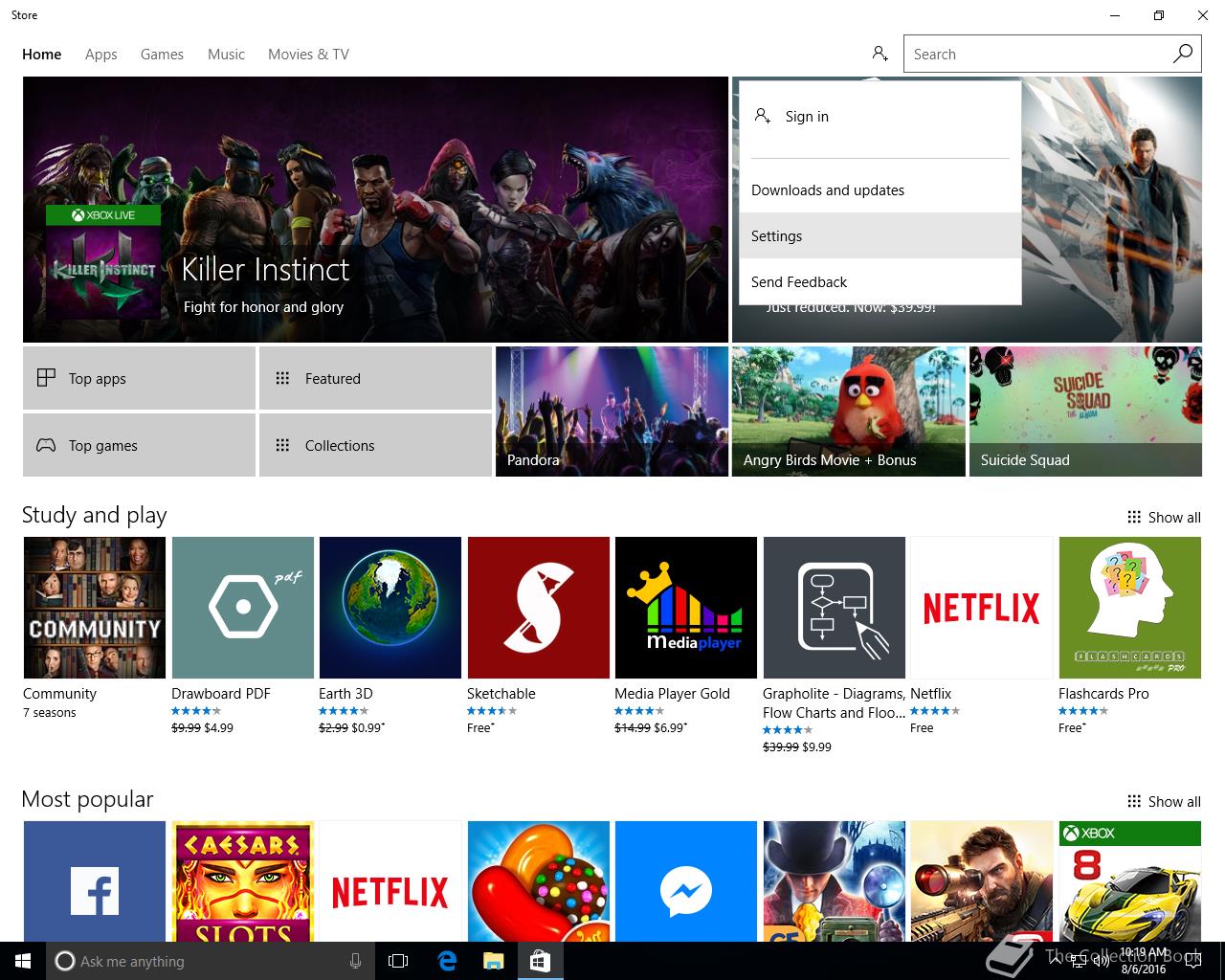Open the Media Player Gold icon
This screenshot has height=980, width=1225.
click(686, 608)
